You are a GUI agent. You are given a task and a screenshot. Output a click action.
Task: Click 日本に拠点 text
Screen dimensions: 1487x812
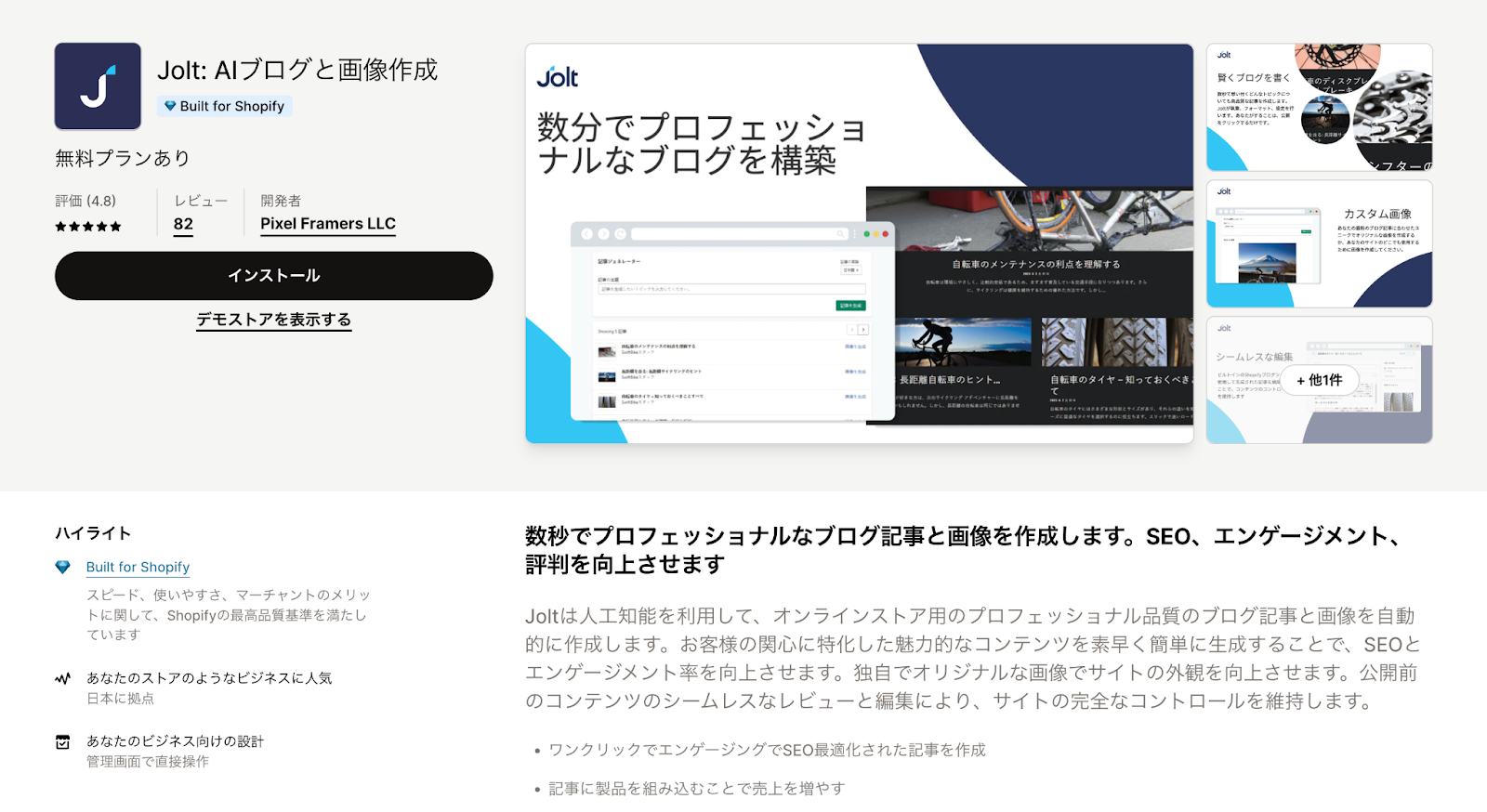tap(121, 699)
